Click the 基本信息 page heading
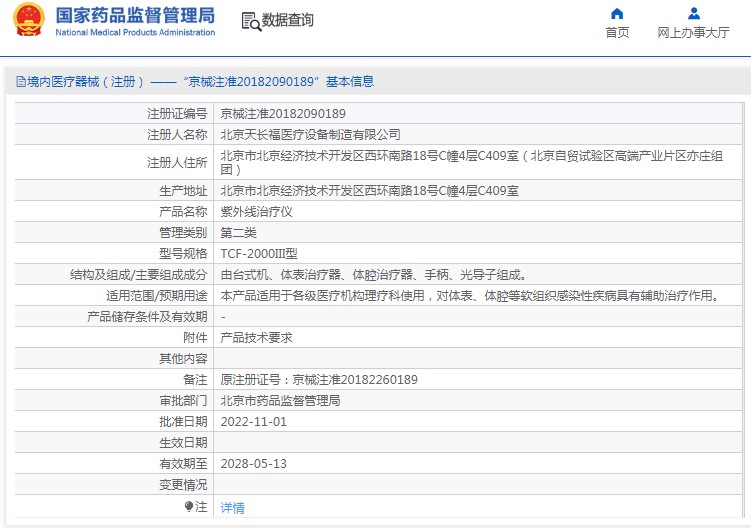The image size is (751, 528). pyautogui.click(x=350, y=82)
